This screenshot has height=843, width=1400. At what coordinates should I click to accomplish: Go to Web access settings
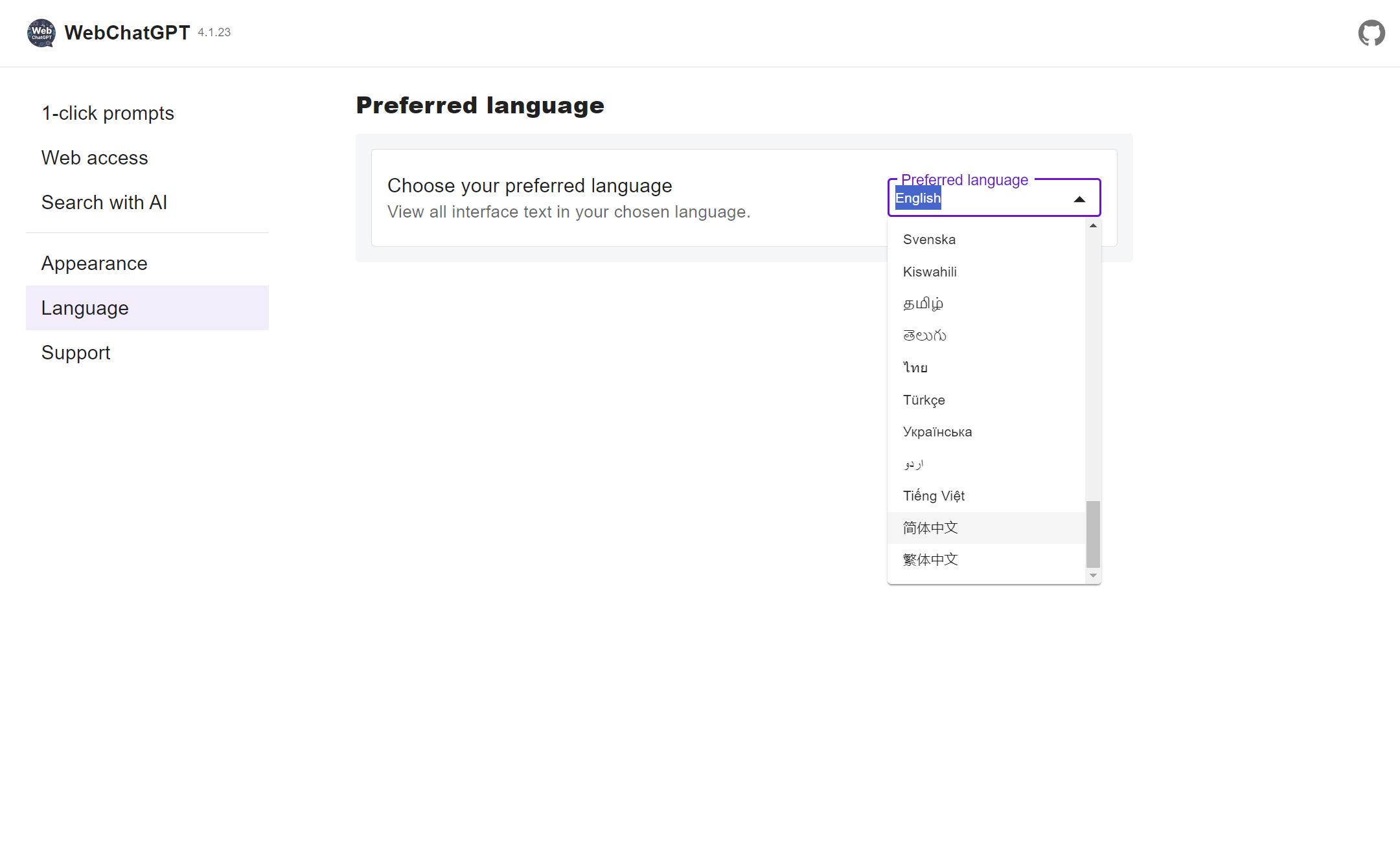147,158
